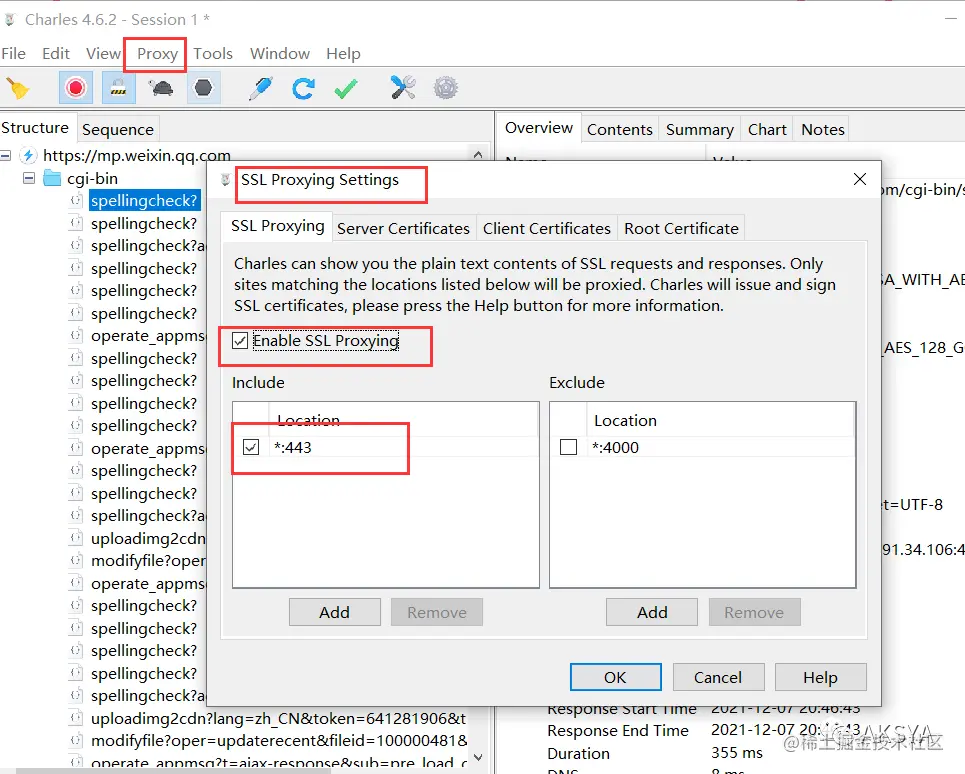Image resolution: width=965 pixels, height=774 pixels.
Task: Click the dialog Help button
Action: click(820, 677)
